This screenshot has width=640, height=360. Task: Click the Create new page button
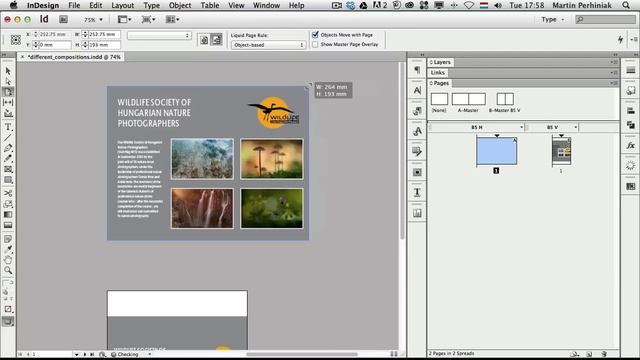coord(589,354)
